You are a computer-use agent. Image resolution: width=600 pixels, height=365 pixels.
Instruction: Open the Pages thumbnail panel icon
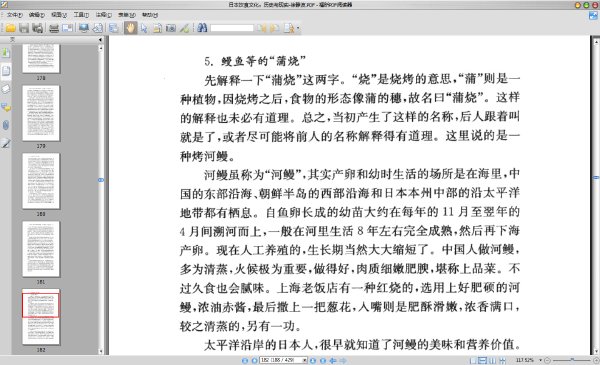pos(6,71)
